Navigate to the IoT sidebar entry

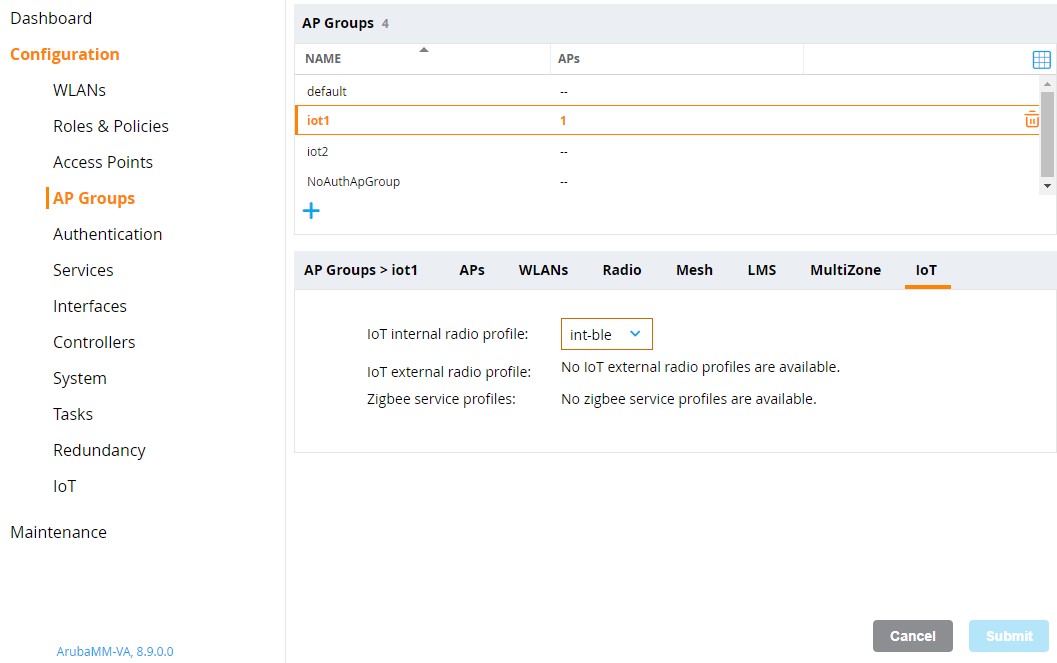(x=64, y=486)
